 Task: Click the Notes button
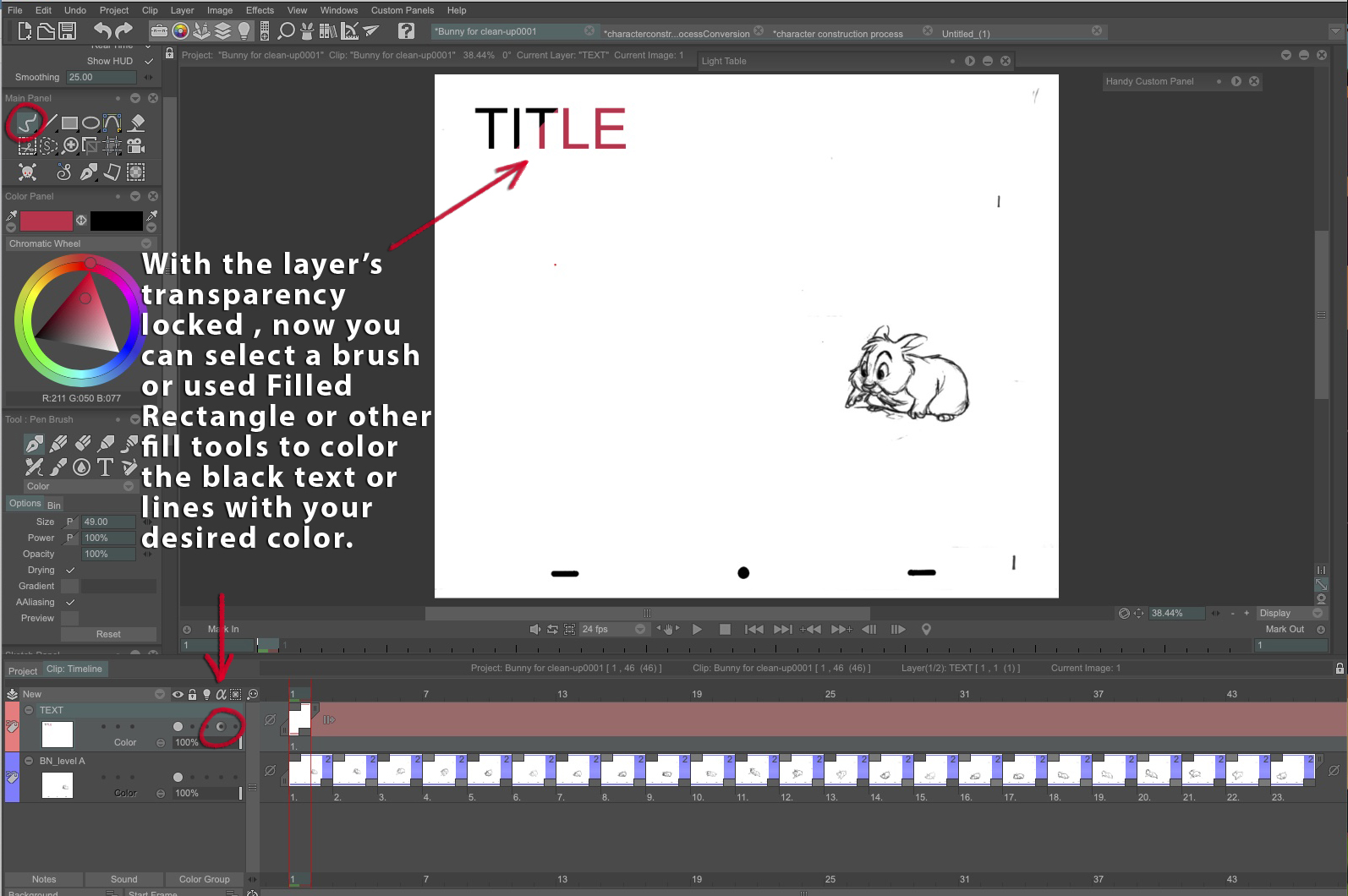coord(44,879)
